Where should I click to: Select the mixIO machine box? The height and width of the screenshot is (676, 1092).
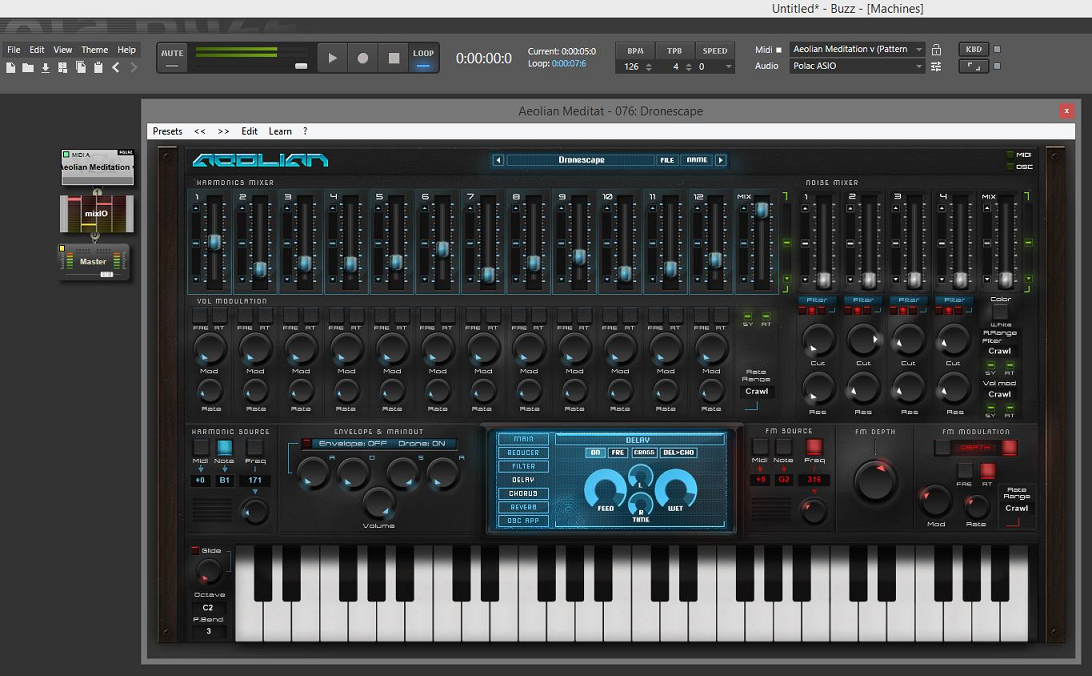coord(97,214)
